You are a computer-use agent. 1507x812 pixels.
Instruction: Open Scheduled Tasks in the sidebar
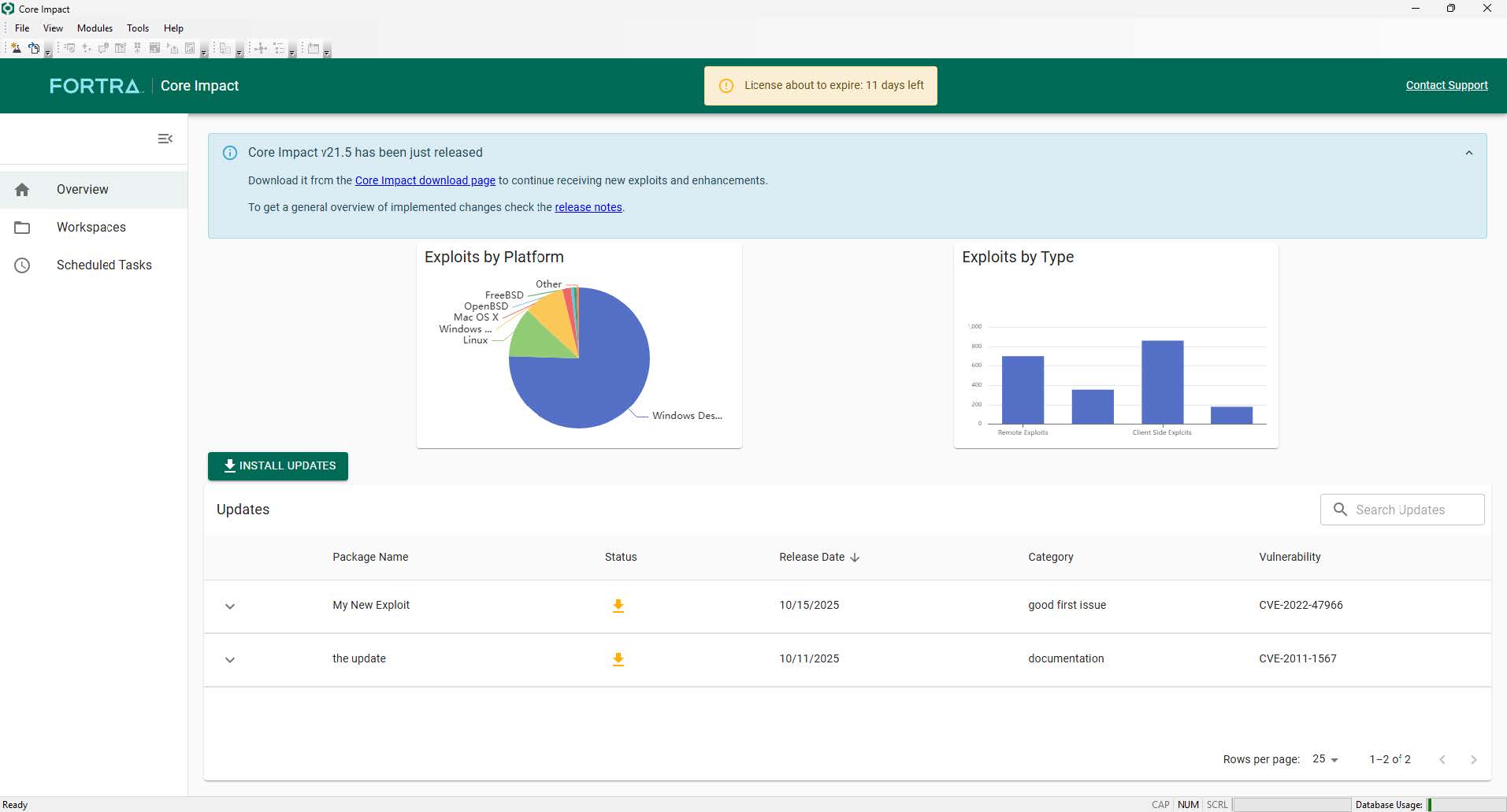pos(94,265)
